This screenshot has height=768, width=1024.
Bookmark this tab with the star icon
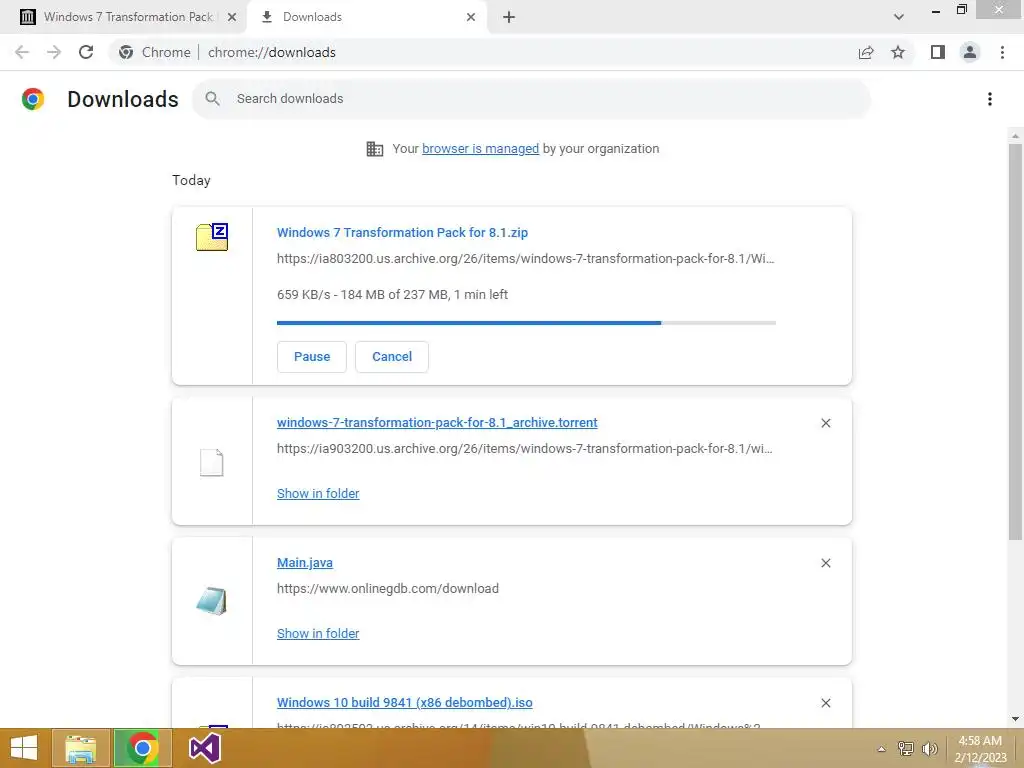tap(898, 52)
